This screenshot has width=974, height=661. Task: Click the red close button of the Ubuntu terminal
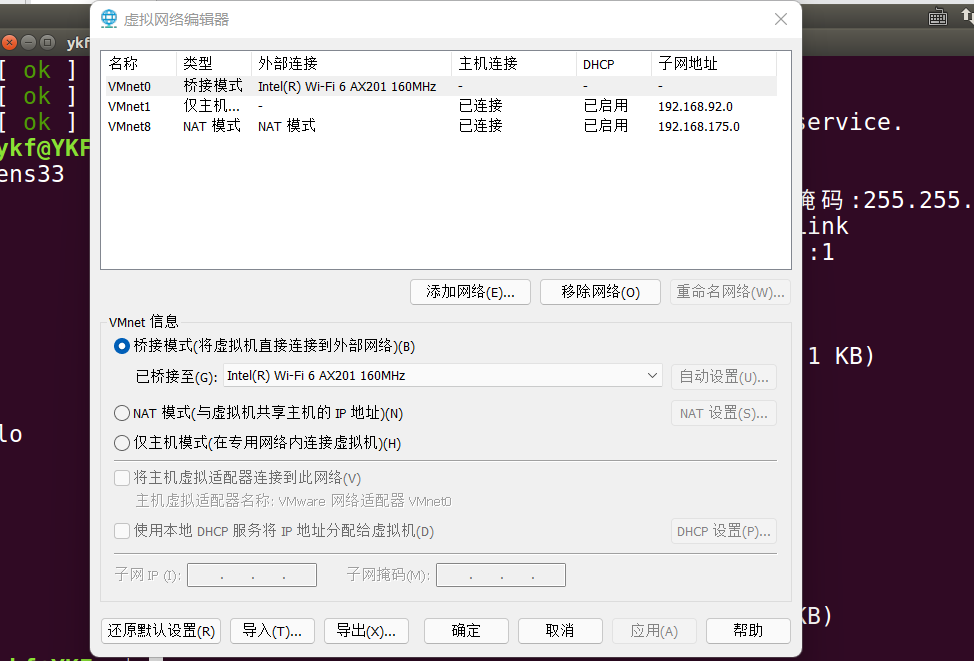9,42
